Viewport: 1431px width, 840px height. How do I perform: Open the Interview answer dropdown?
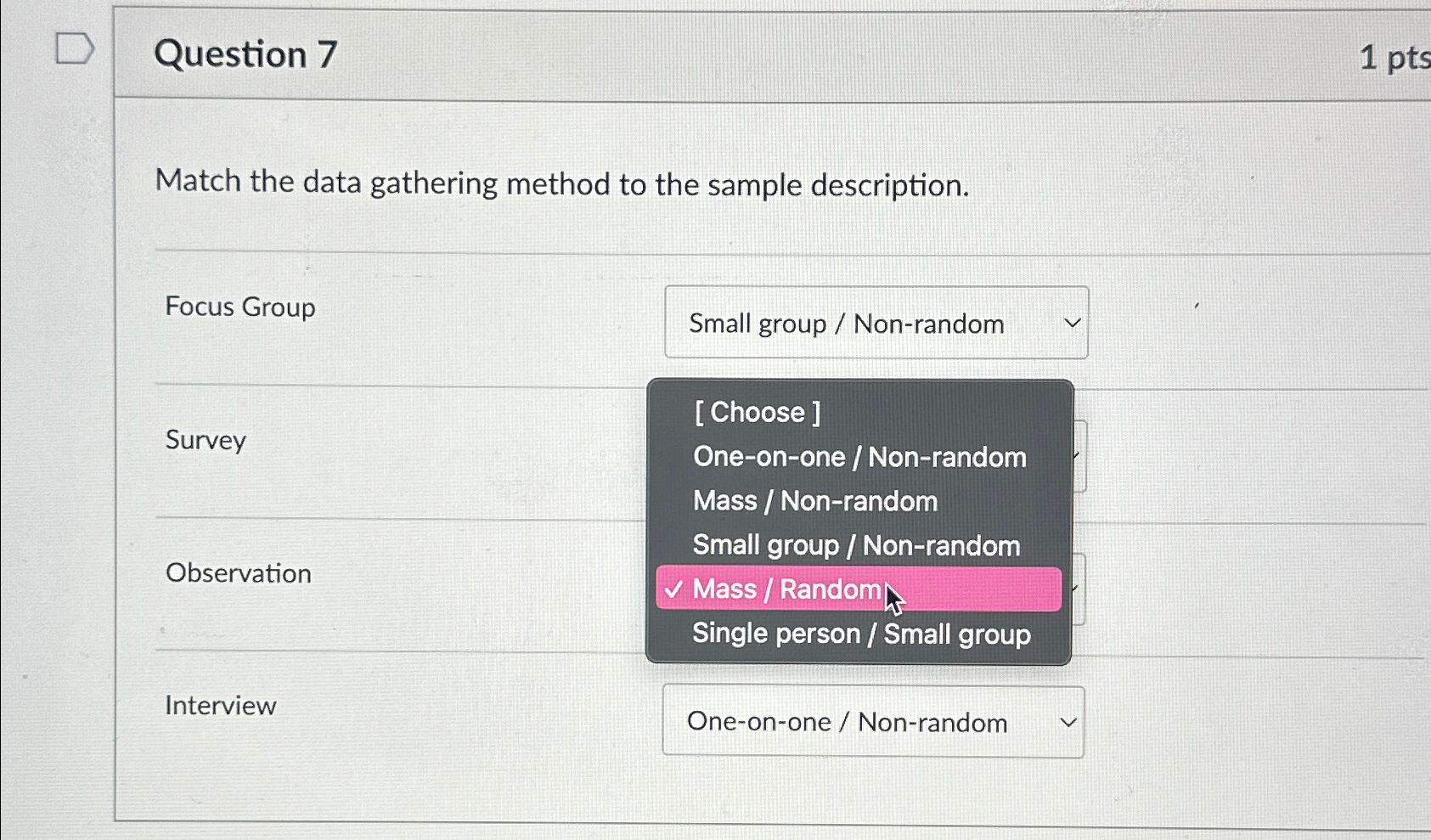[873, 723]
